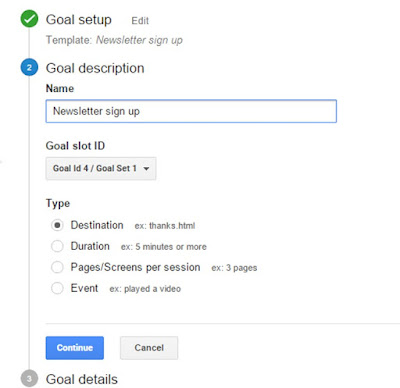Click the green checkmark Goal setup step icon

point(29,19)
